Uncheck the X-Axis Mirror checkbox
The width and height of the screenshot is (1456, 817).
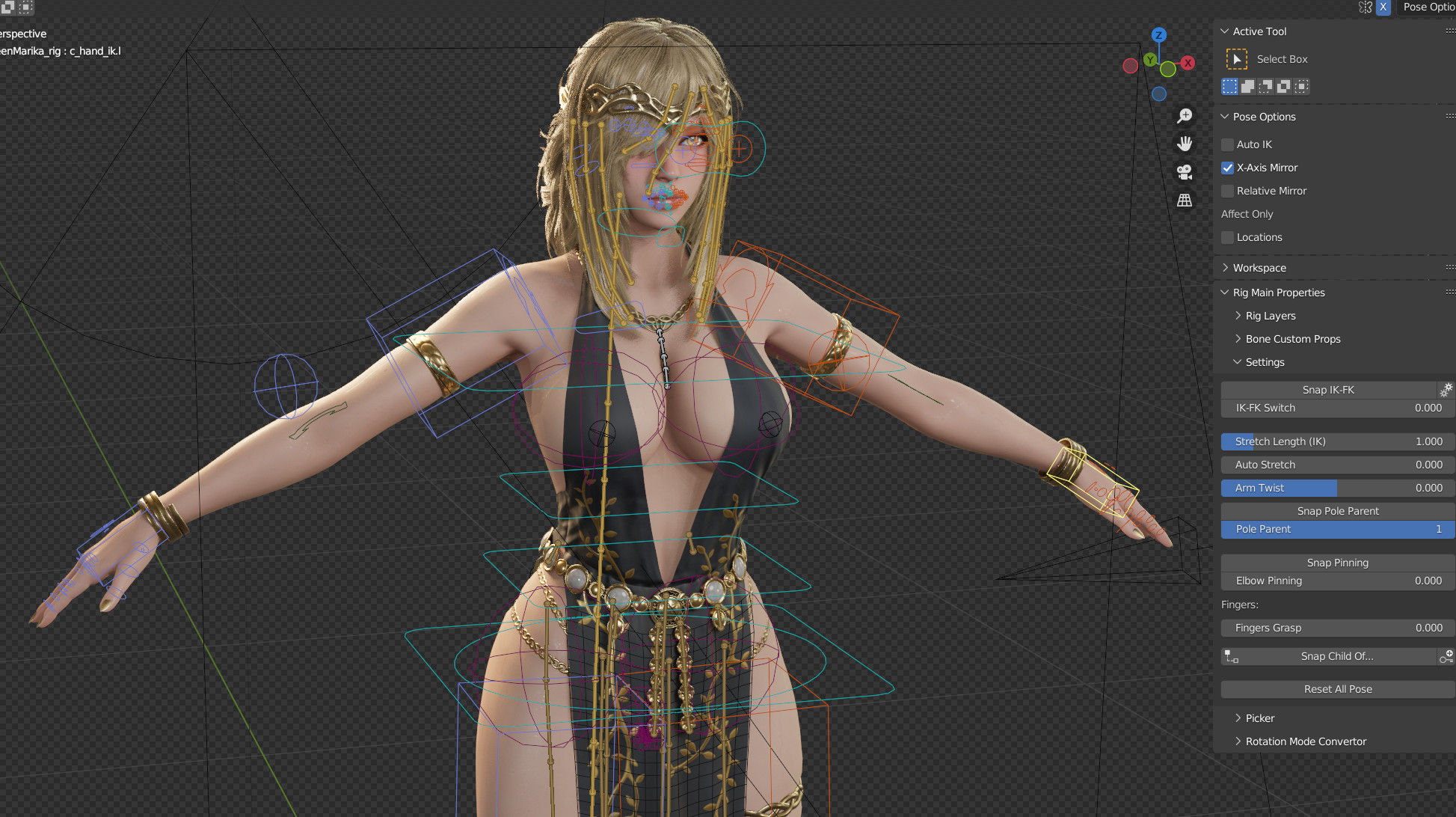click(1228, 168)
